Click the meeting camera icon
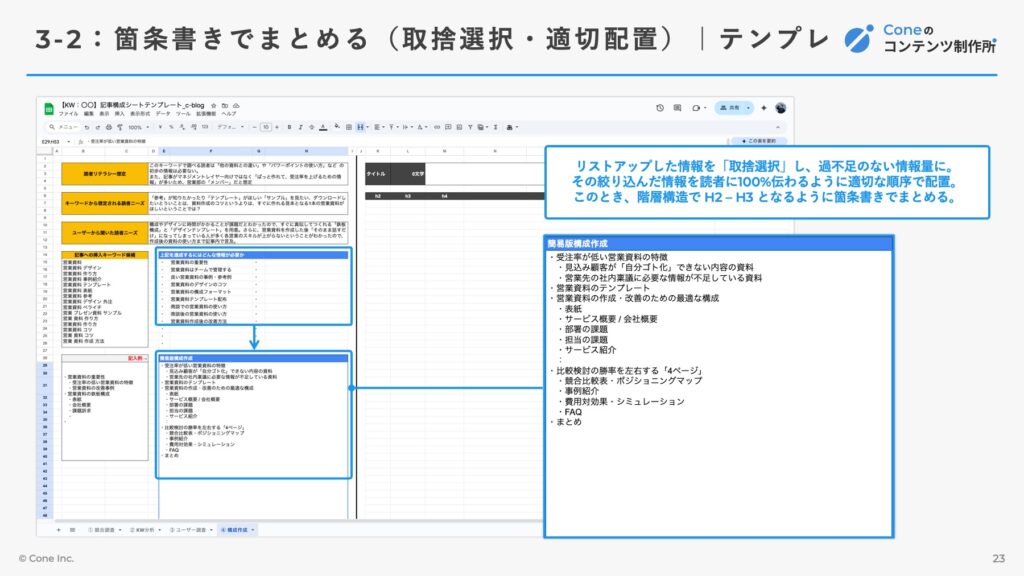The height and width of the screenshot is (576, 1024). tap(697, 108)
